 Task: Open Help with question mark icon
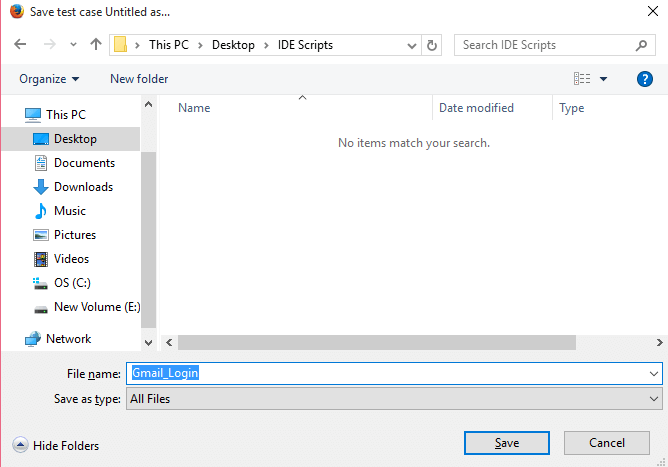[645, 79]
